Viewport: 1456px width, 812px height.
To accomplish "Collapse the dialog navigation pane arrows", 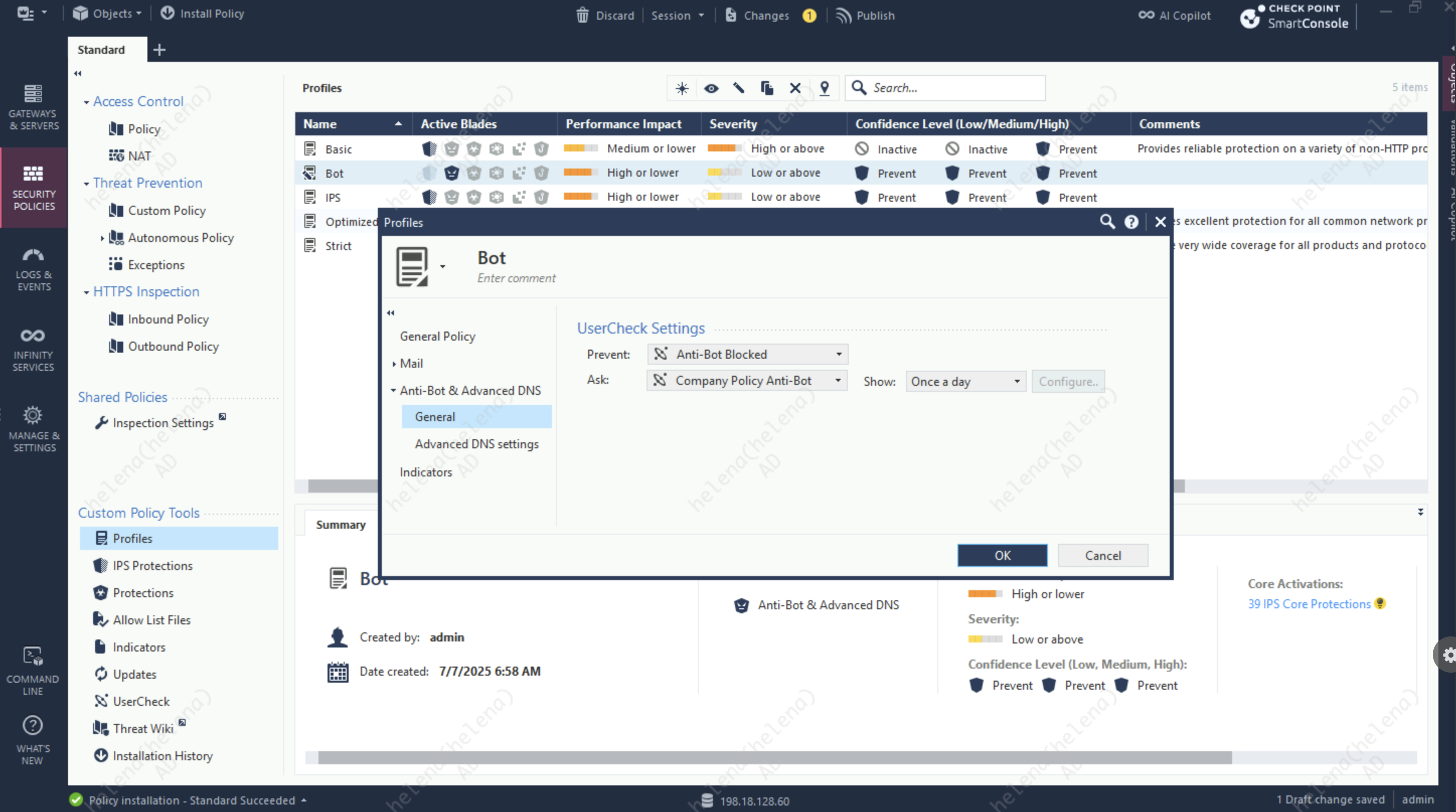I will [x=390, y=312].
